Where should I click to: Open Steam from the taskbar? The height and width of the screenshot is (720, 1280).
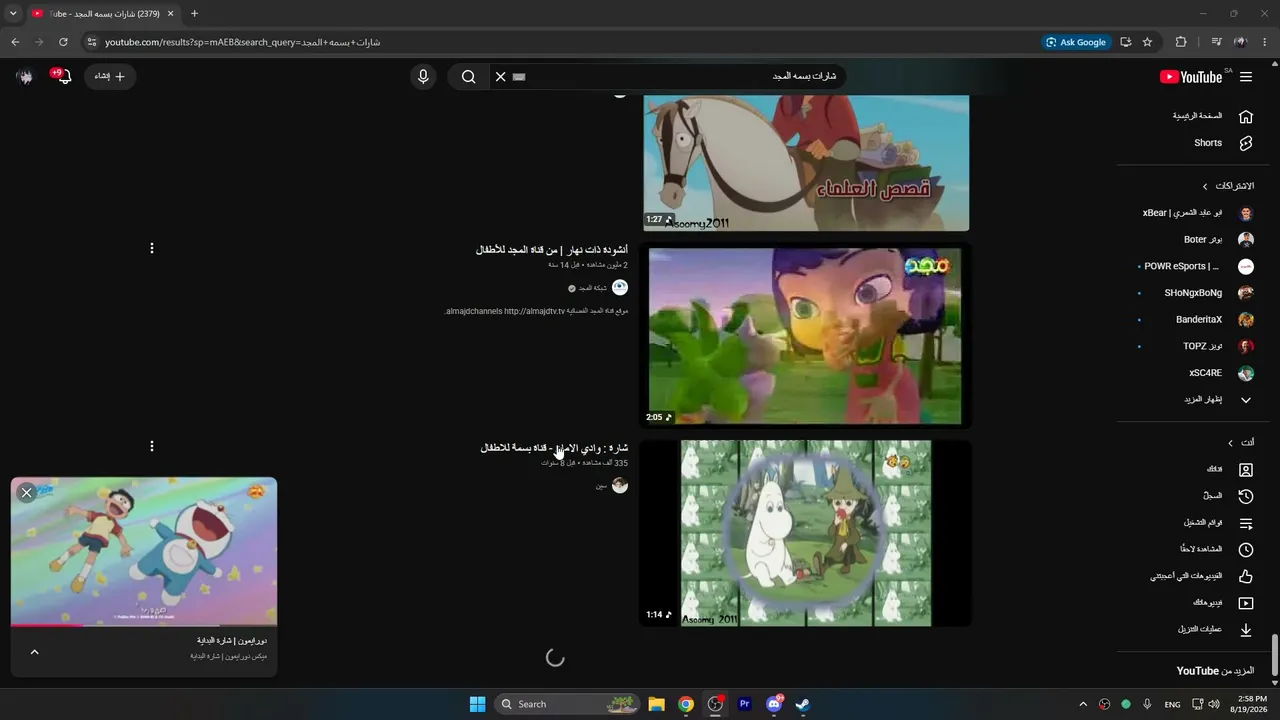802,704
